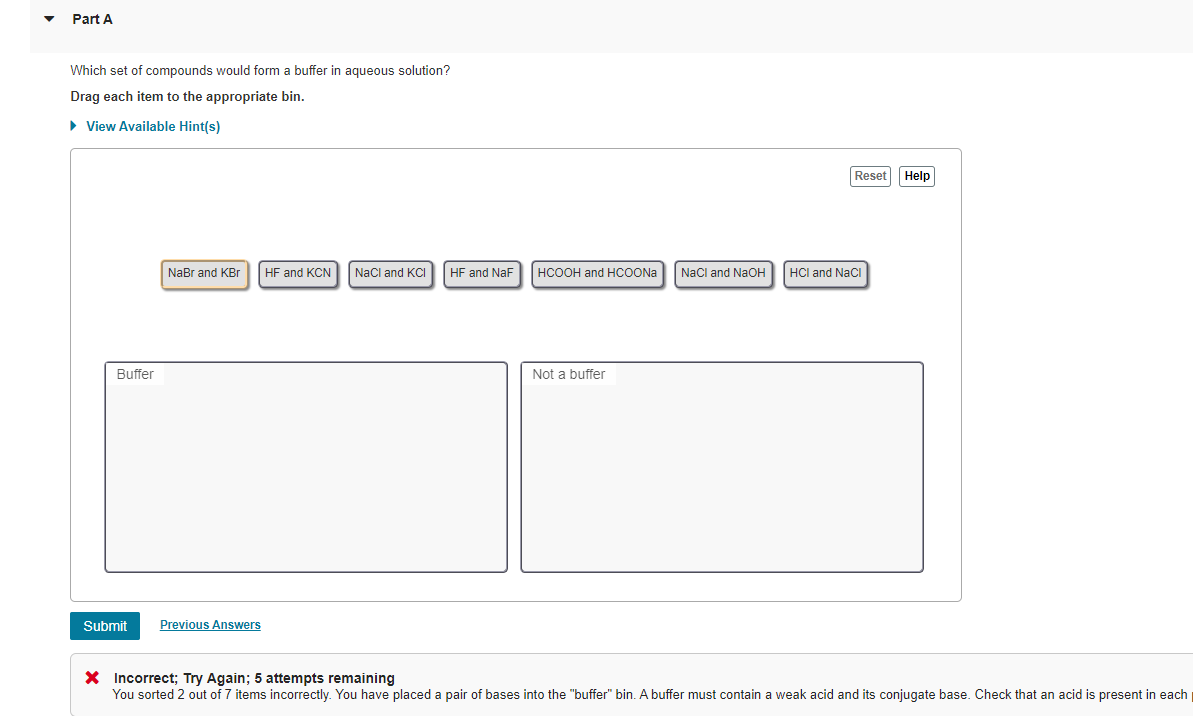Click inside the Not a buffer bin

click(x=721, y=470)
